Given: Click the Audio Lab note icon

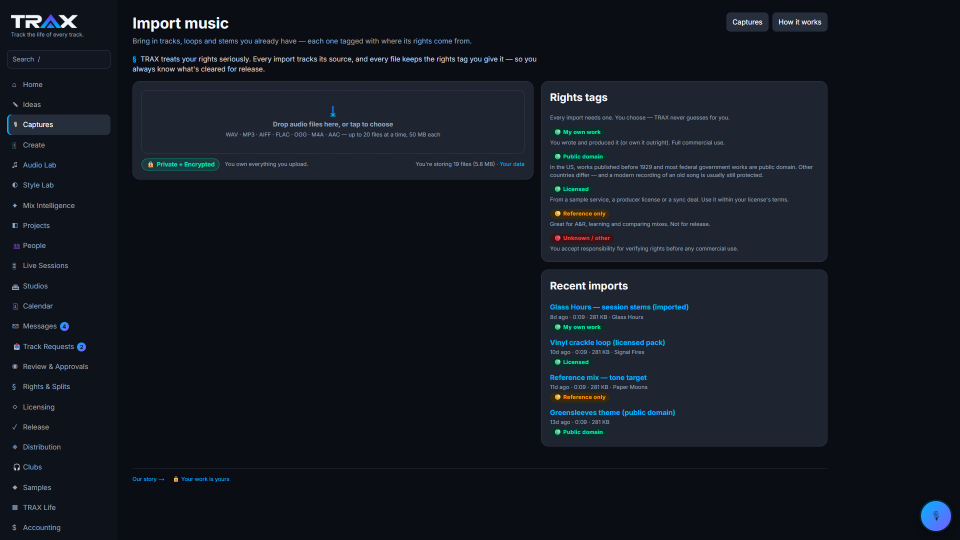Looking at the screenshot, I should point(15,165).
